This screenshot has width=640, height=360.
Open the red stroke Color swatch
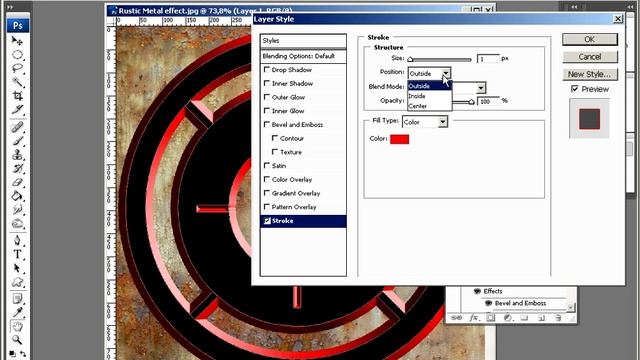click(400, 139)
